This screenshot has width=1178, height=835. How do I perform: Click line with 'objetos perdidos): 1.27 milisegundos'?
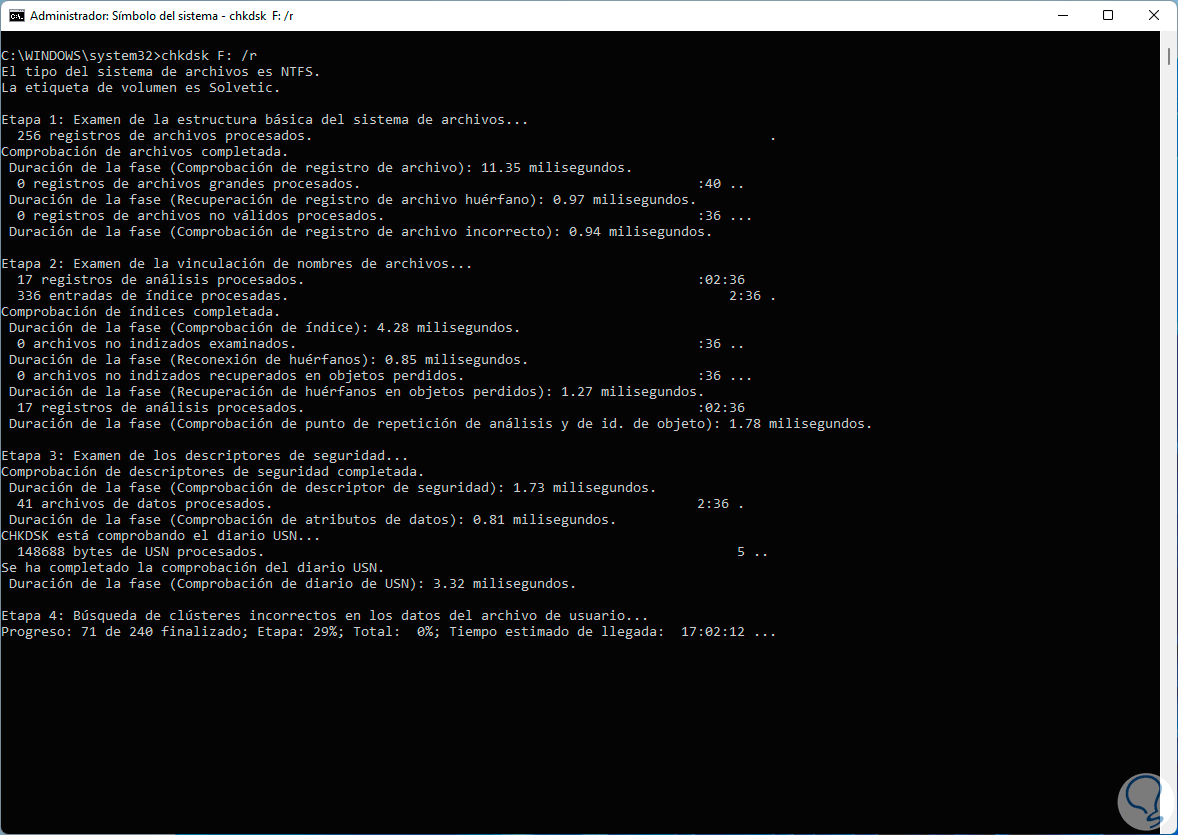[356, 392]
